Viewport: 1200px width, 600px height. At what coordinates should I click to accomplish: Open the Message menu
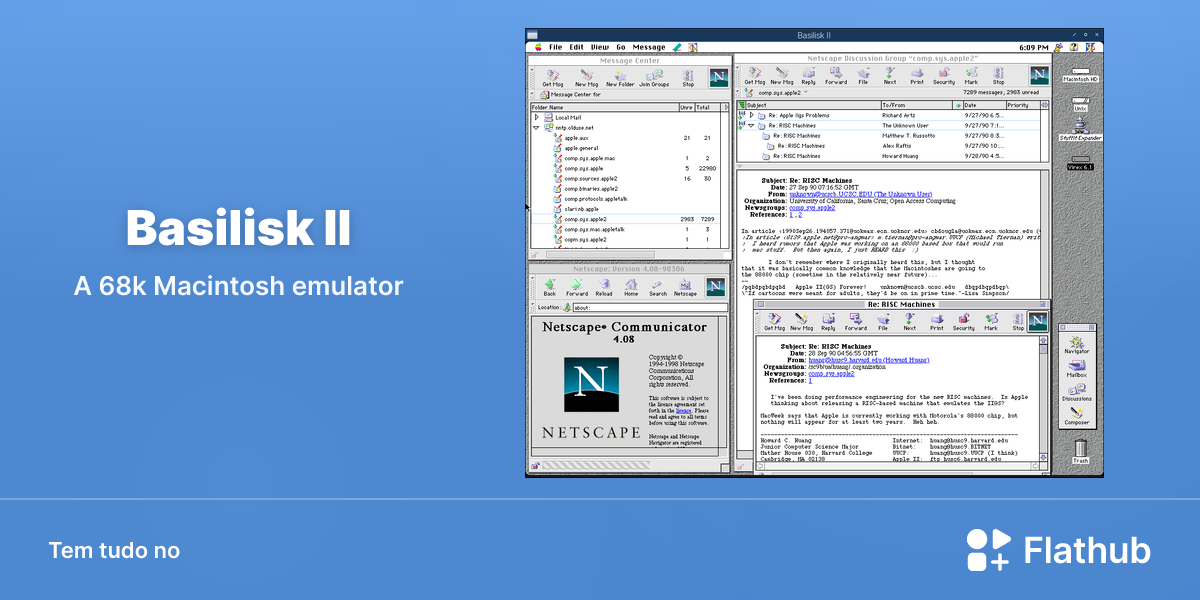tap(649, 47)
